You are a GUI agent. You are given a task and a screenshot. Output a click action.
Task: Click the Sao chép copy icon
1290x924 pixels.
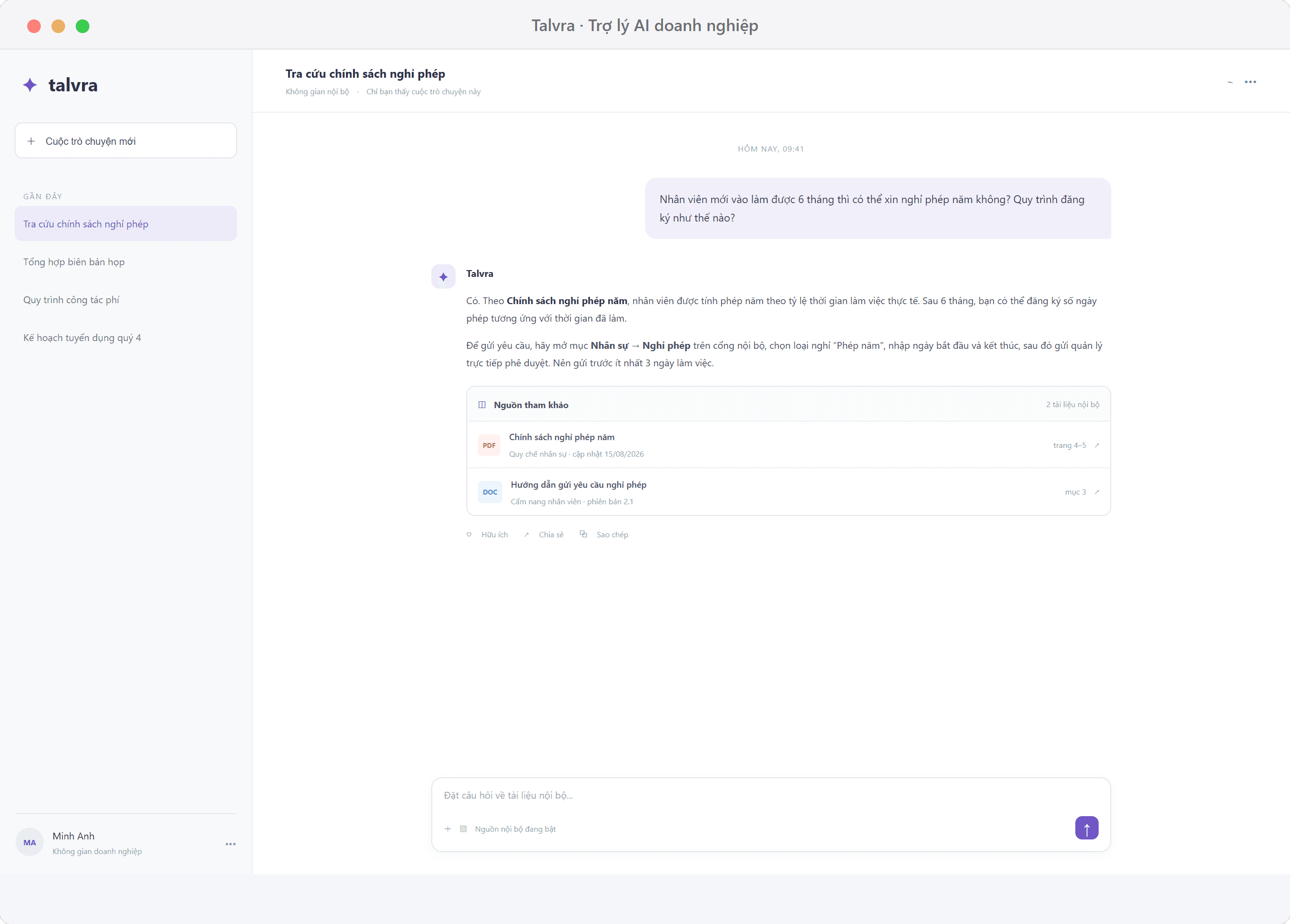coord(584,534)
